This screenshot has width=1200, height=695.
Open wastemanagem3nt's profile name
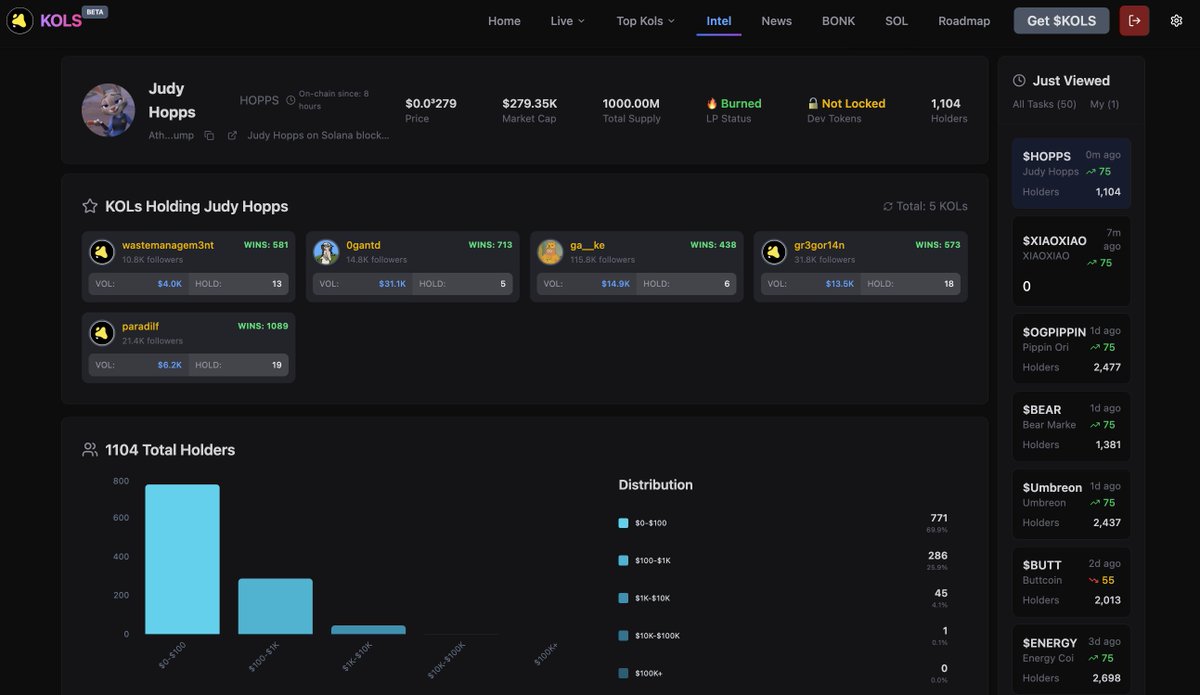click(x=168, y=245)
